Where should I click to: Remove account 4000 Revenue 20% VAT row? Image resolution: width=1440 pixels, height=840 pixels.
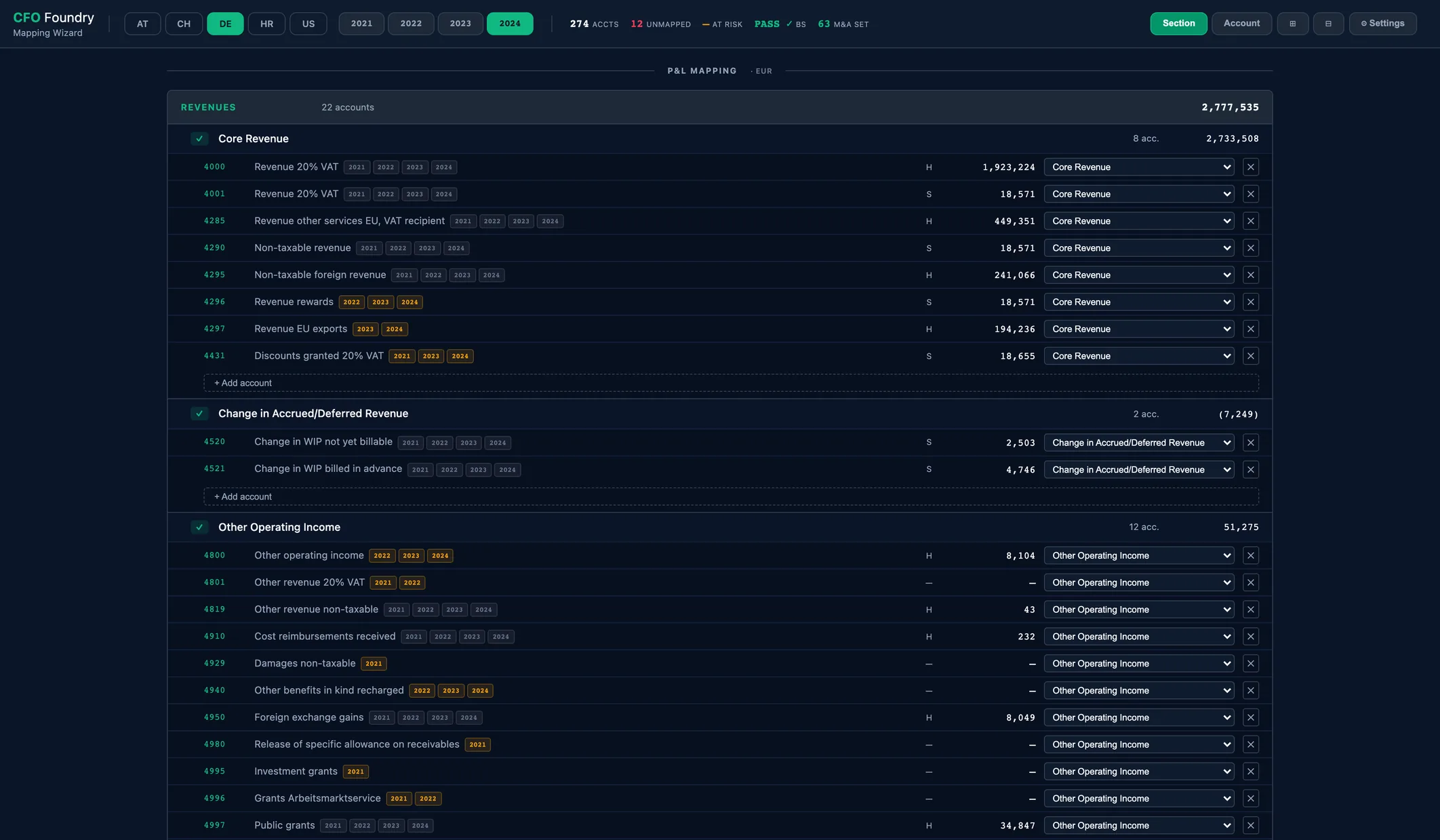click(x=1251, y=167)
